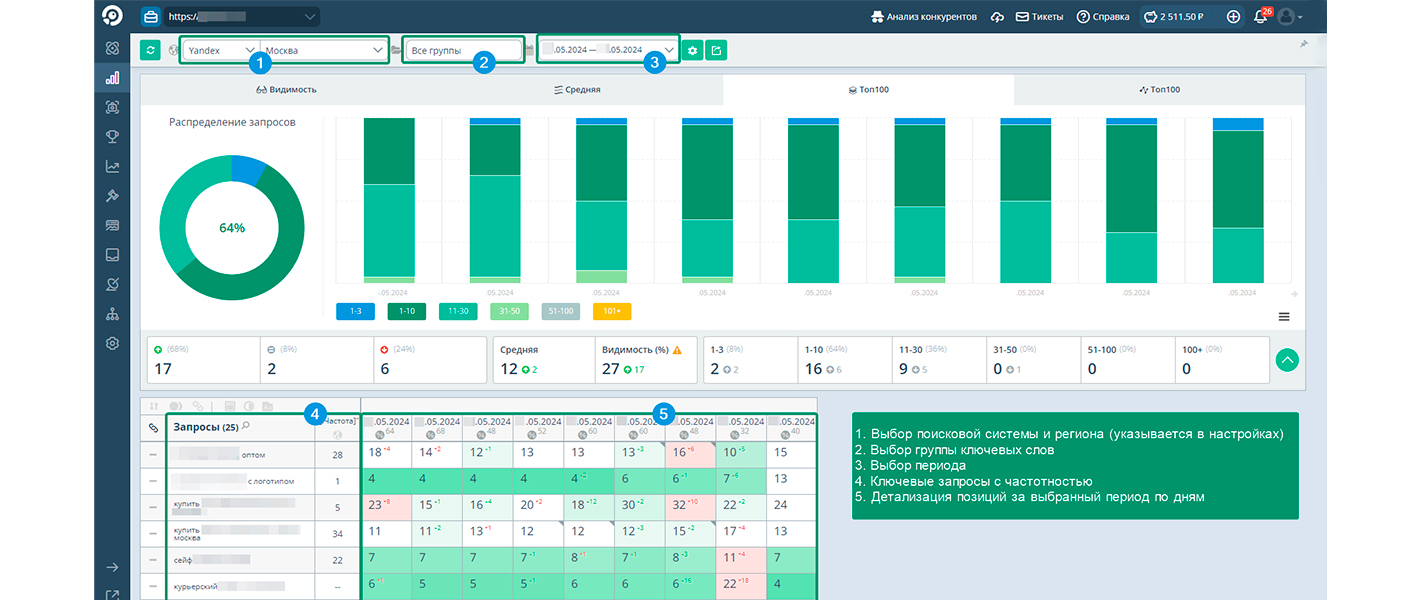Open the Справка help link
The image size is (1420, 600).
pos(1103,17)
